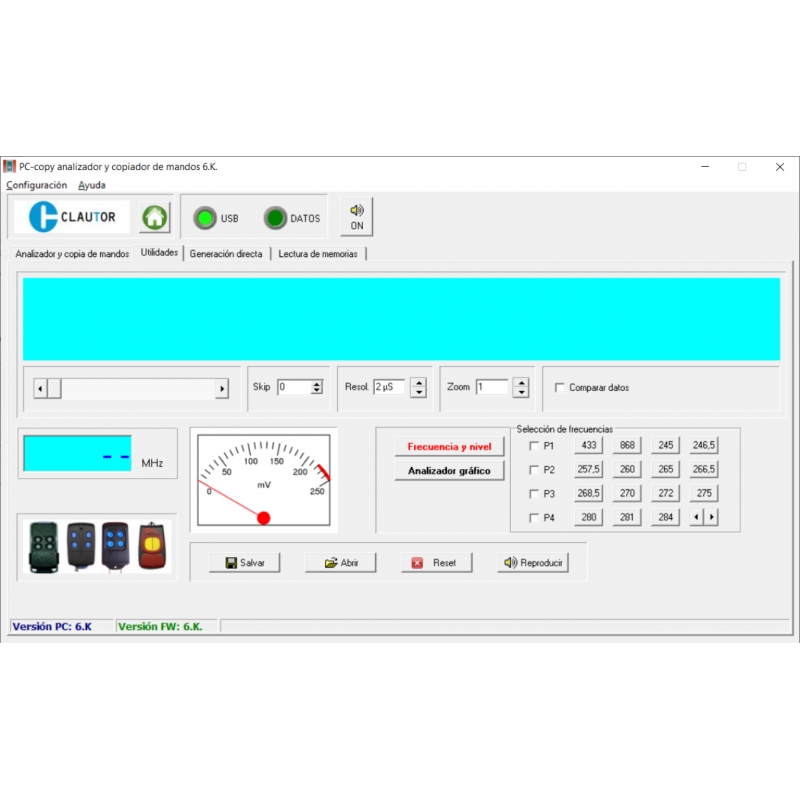Click the horizontal scrollbar thumb
This screenshot has width=800, height=800.
click(x=54, y=389)
